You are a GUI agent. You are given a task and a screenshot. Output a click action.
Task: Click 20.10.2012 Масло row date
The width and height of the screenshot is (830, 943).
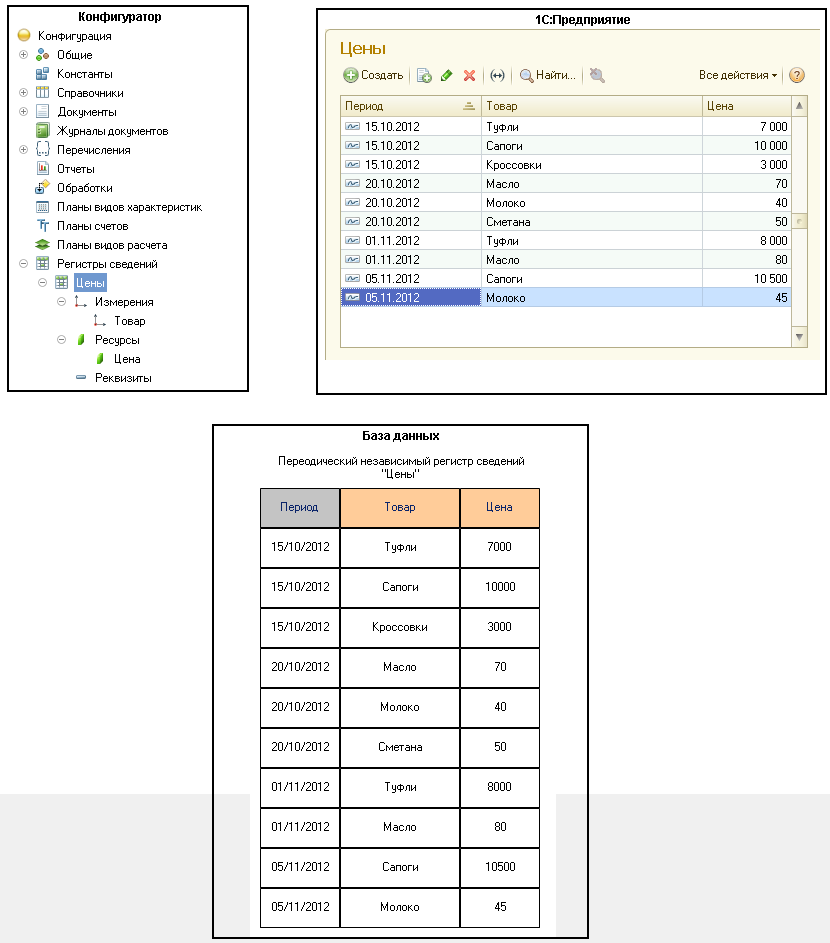392,184
